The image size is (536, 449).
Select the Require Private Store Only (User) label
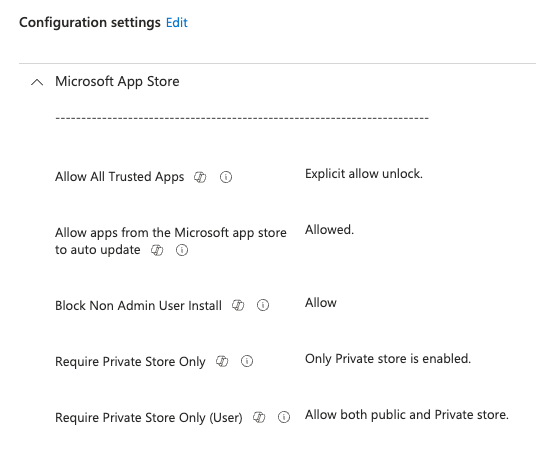click(149, 418)
